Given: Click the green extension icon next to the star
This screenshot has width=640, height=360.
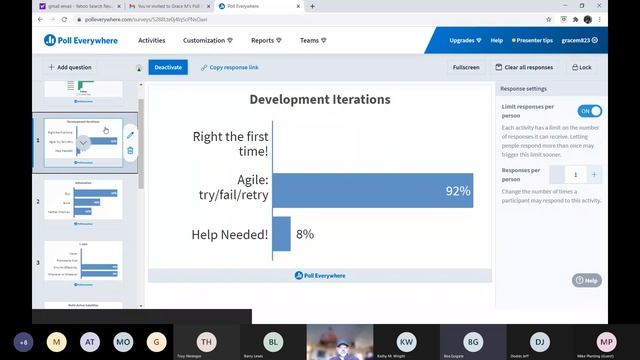Looking at the screenshot, I should pos(563,19).
